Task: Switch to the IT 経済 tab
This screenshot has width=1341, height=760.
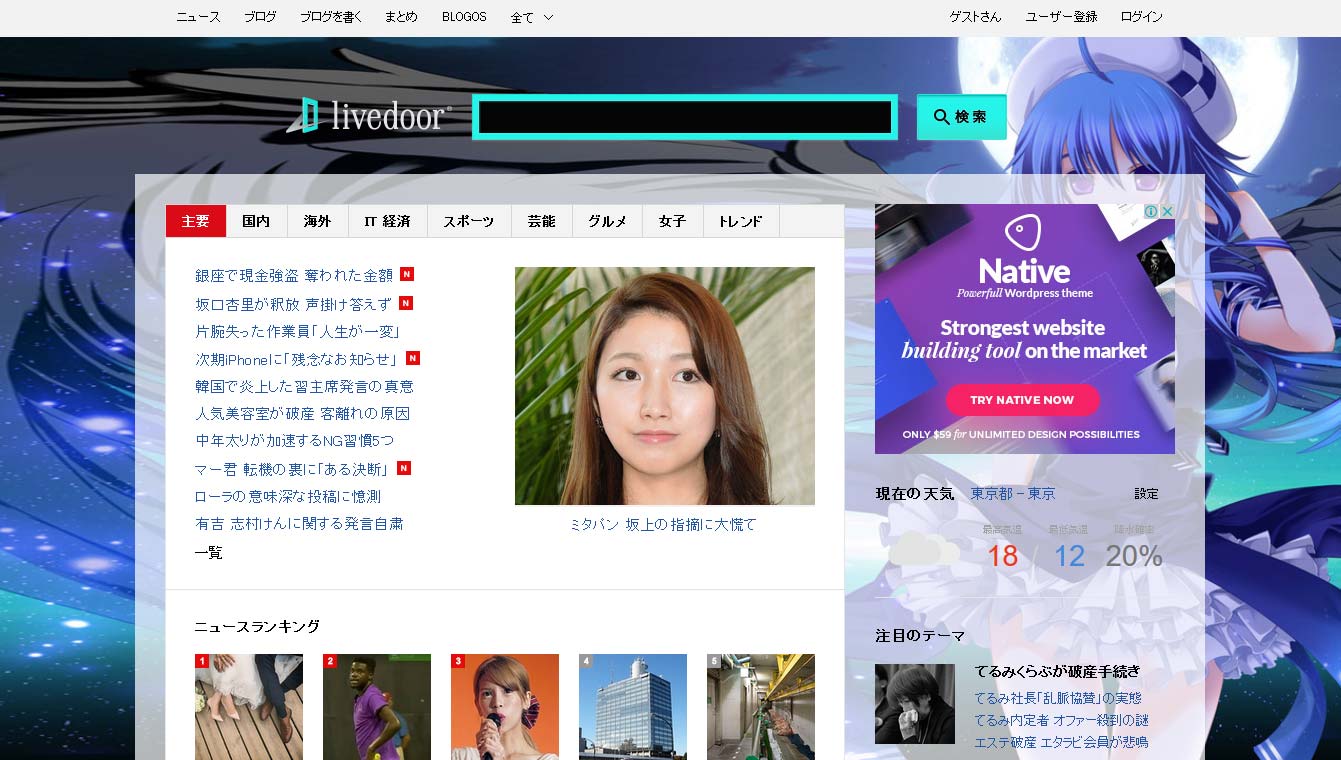Action: click(x=387, y=221)
